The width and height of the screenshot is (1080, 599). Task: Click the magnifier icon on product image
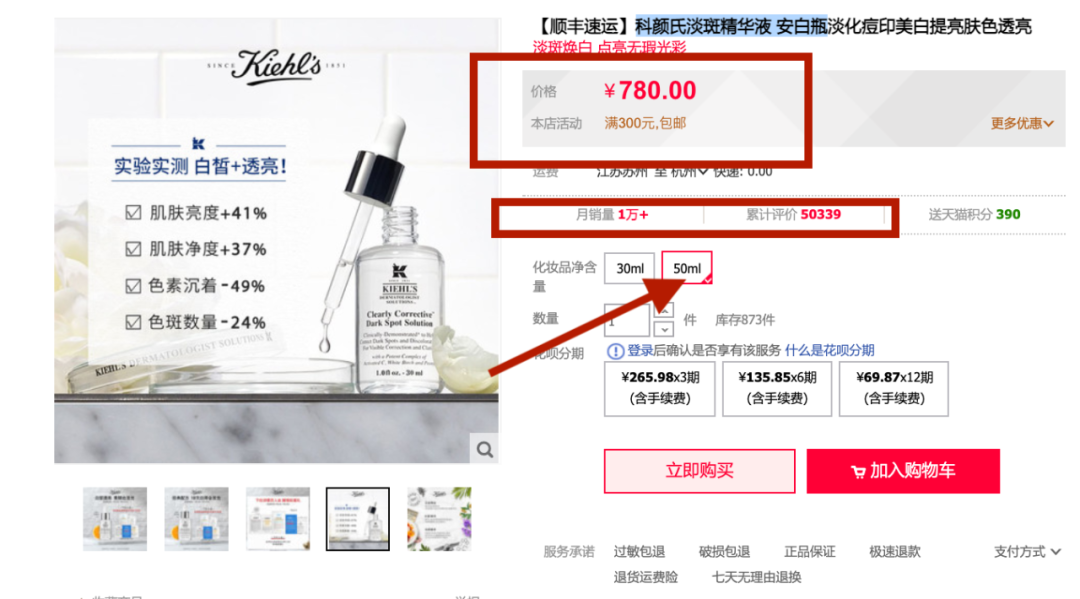click(x=484, y=450)
